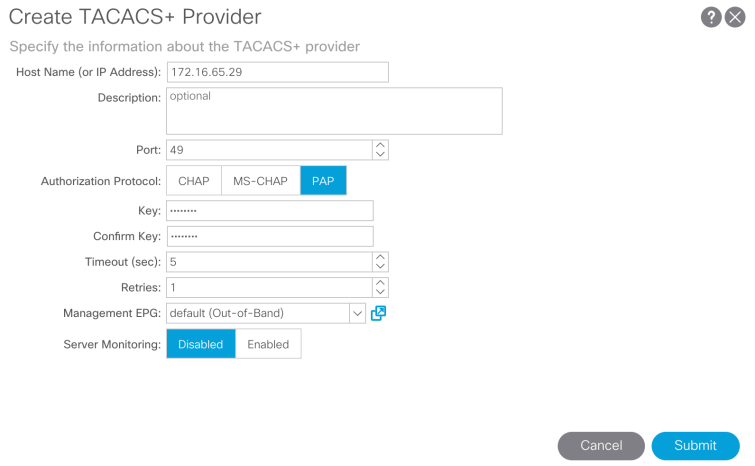The width and height of the screenshot is (755, 466).
Task: Focus the Host Name or IP Address field
Action: (277, 72)
